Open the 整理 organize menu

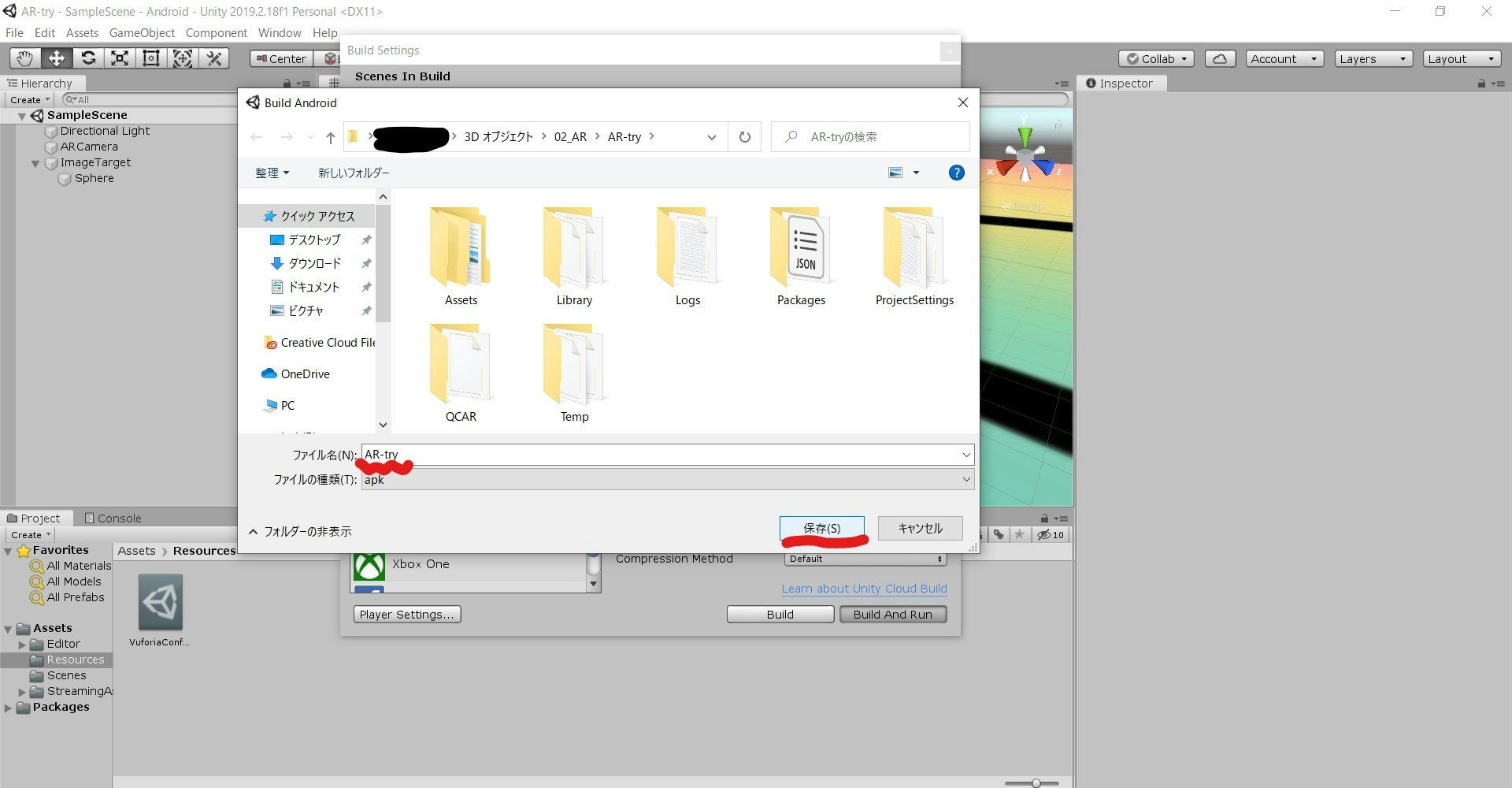[272, 173]
